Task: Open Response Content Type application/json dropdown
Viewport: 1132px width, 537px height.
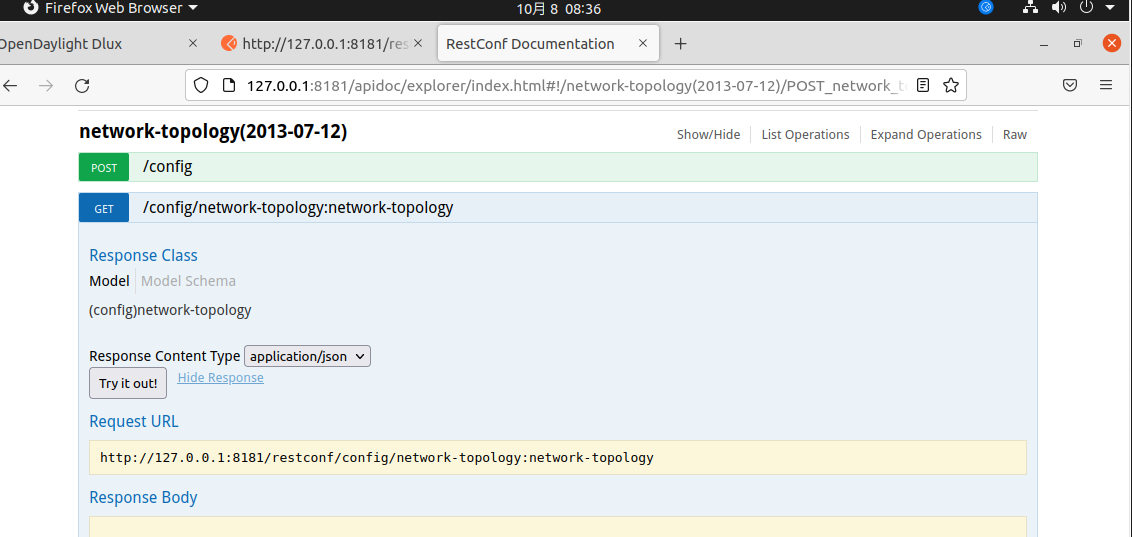Action: (x=308, y=357)
